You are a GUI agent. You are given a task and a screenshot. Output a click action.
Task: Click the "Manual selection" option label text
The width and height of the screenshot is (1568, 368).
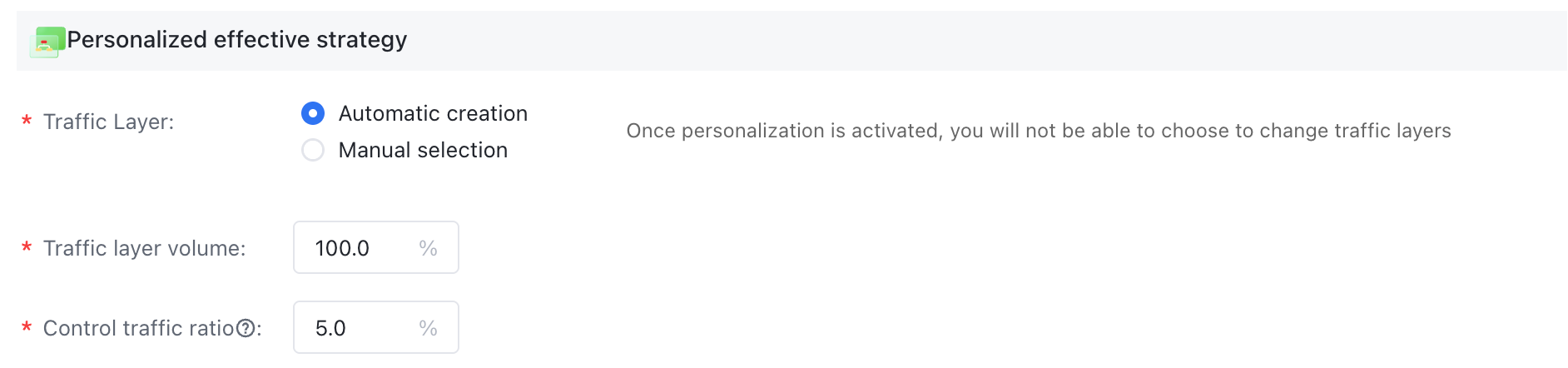[423, 150]
